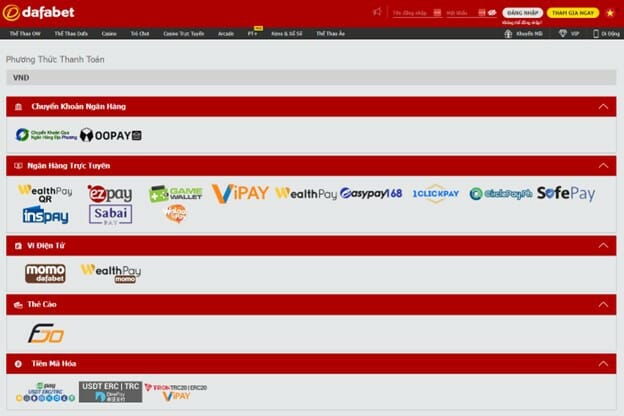This screenshot has width=624, height=416.
Task: Collapse the Thẻ Cào section
Action: 603,305
